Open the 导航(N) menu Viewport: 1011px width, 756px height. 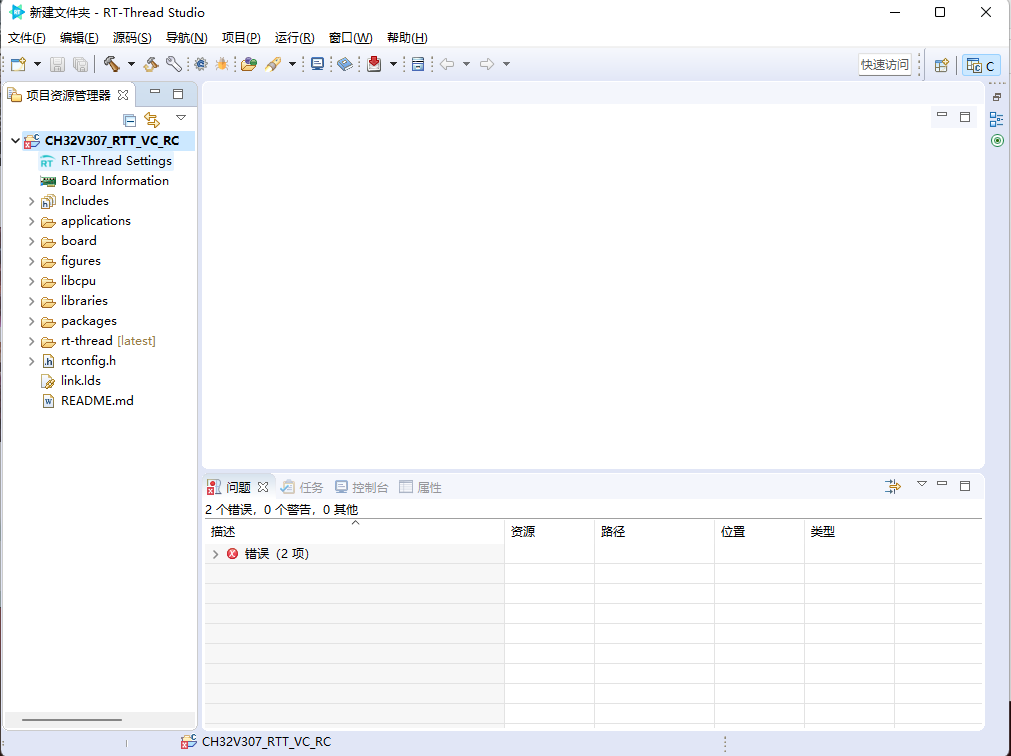186,38
